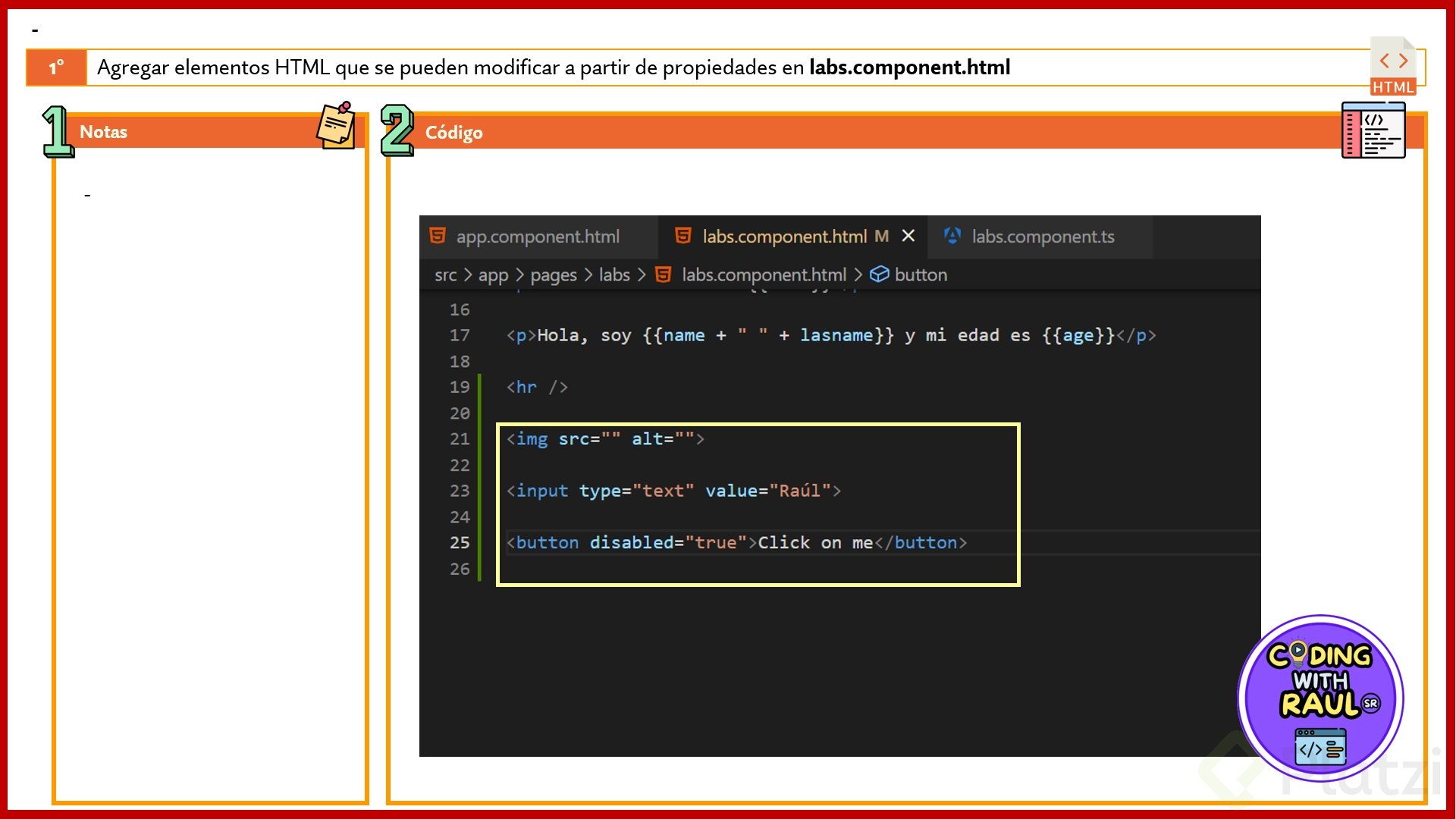Expand the pages breadcrumb segment

pyautogui.click(x=553, y=275)
